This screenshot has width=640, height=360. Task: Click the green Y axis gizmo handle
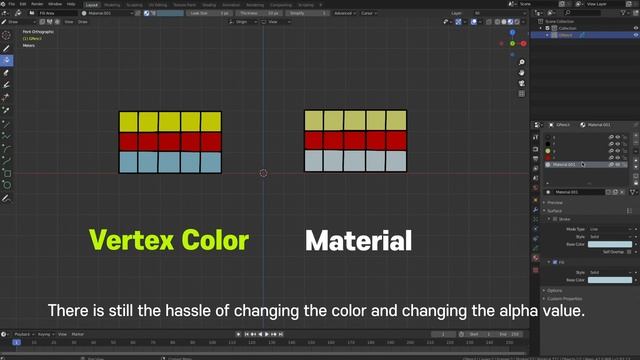coord(513,44)
